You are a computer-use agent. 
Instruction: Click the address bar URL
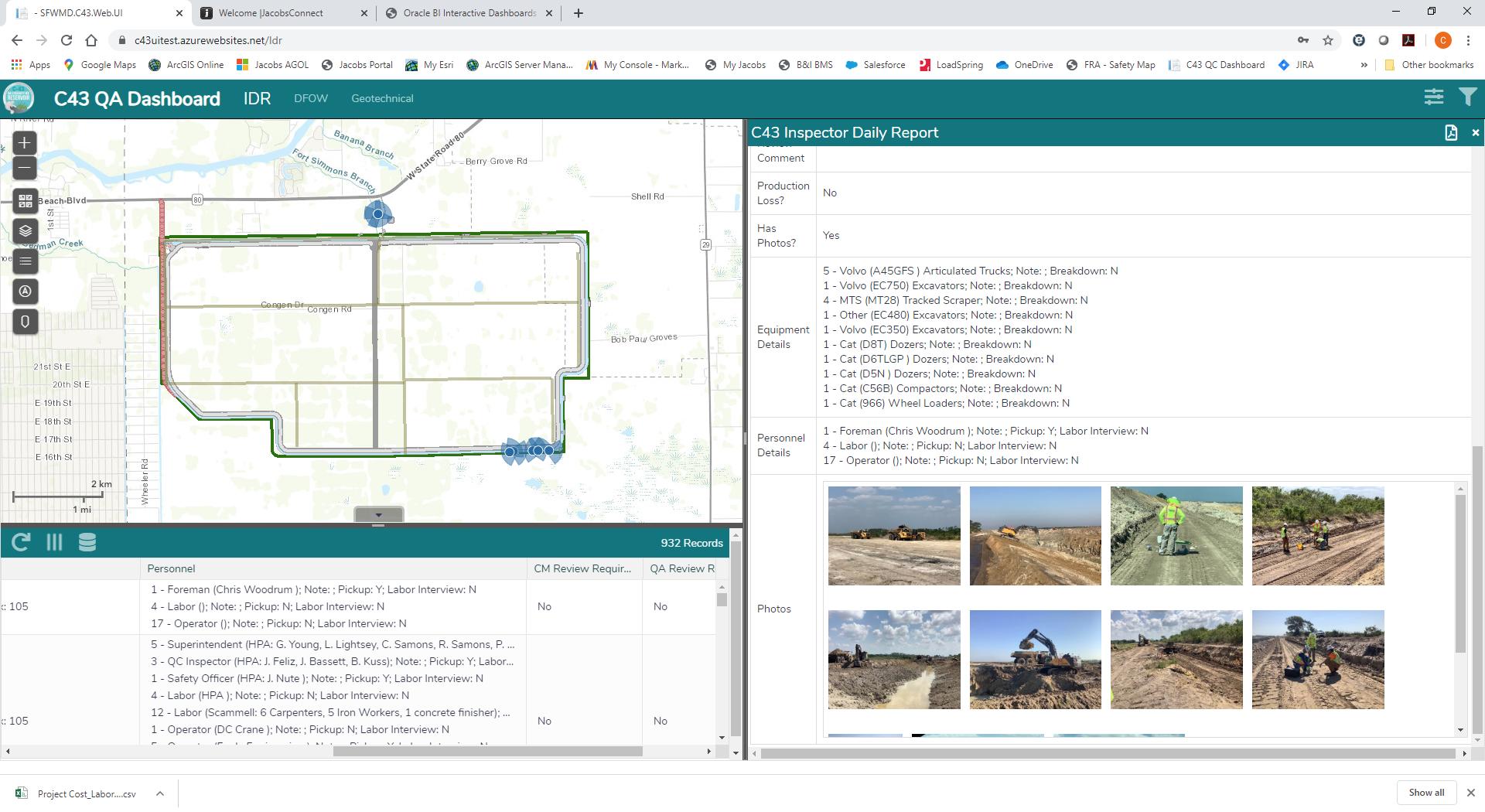(x=208, y=40)
